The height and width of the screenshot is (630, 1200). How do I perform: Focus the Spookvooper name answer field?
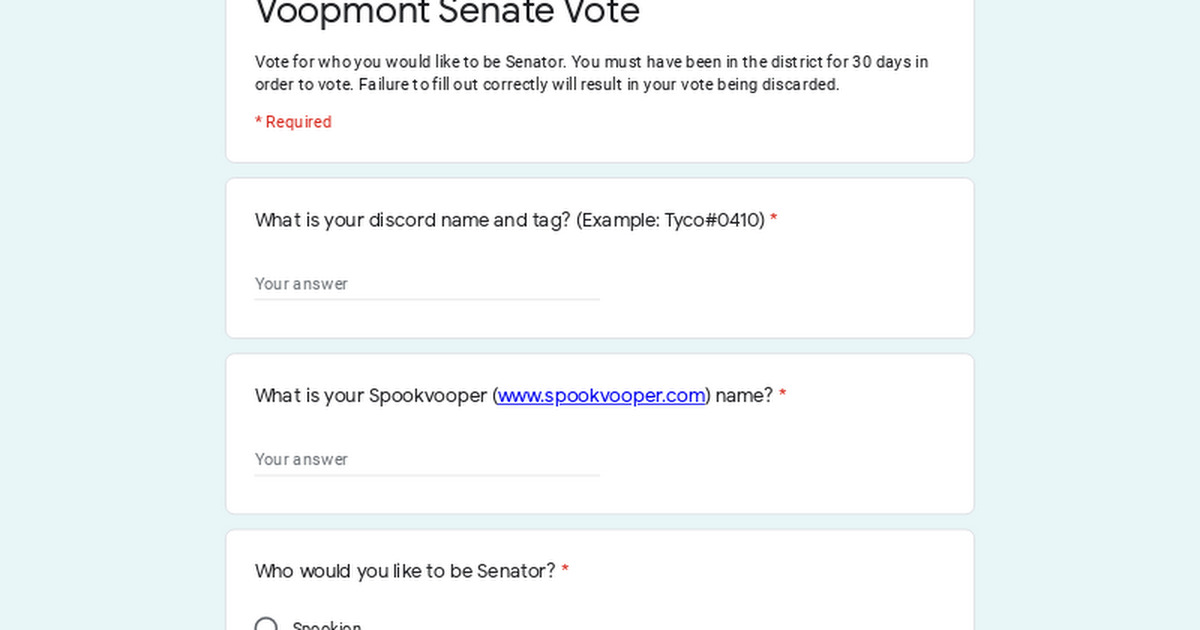[427, 460]
